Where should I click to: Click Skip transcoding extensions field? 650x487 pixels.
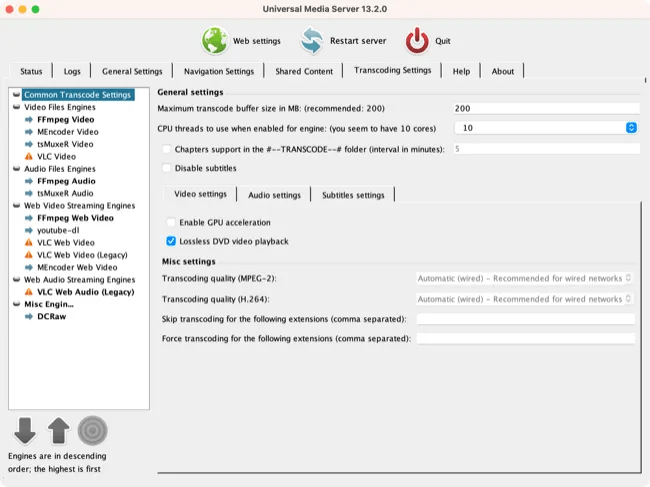(x=526, y=319)
